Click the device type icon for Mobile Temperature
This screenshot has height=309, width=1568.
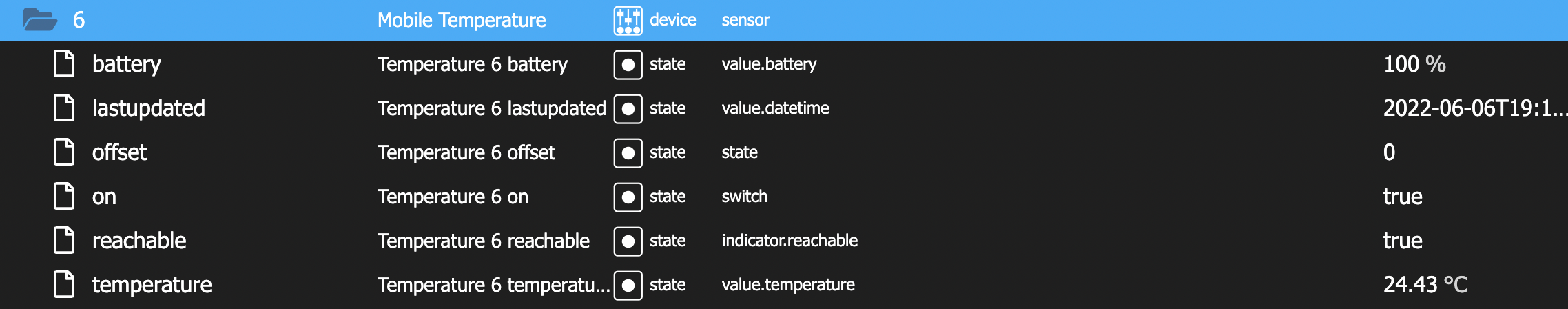(628, 21)
